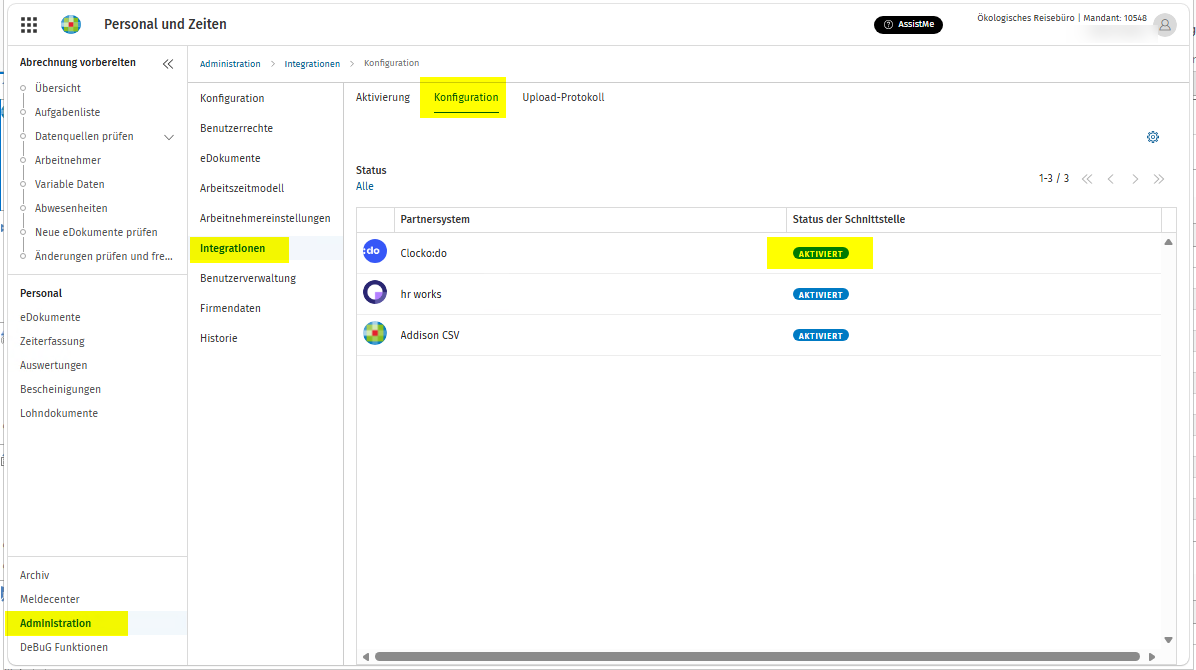The width and height of the screenshot is (1196, 670).
Task: Switch to the Aktivierung tab
Action: click(x=383, y=98)
